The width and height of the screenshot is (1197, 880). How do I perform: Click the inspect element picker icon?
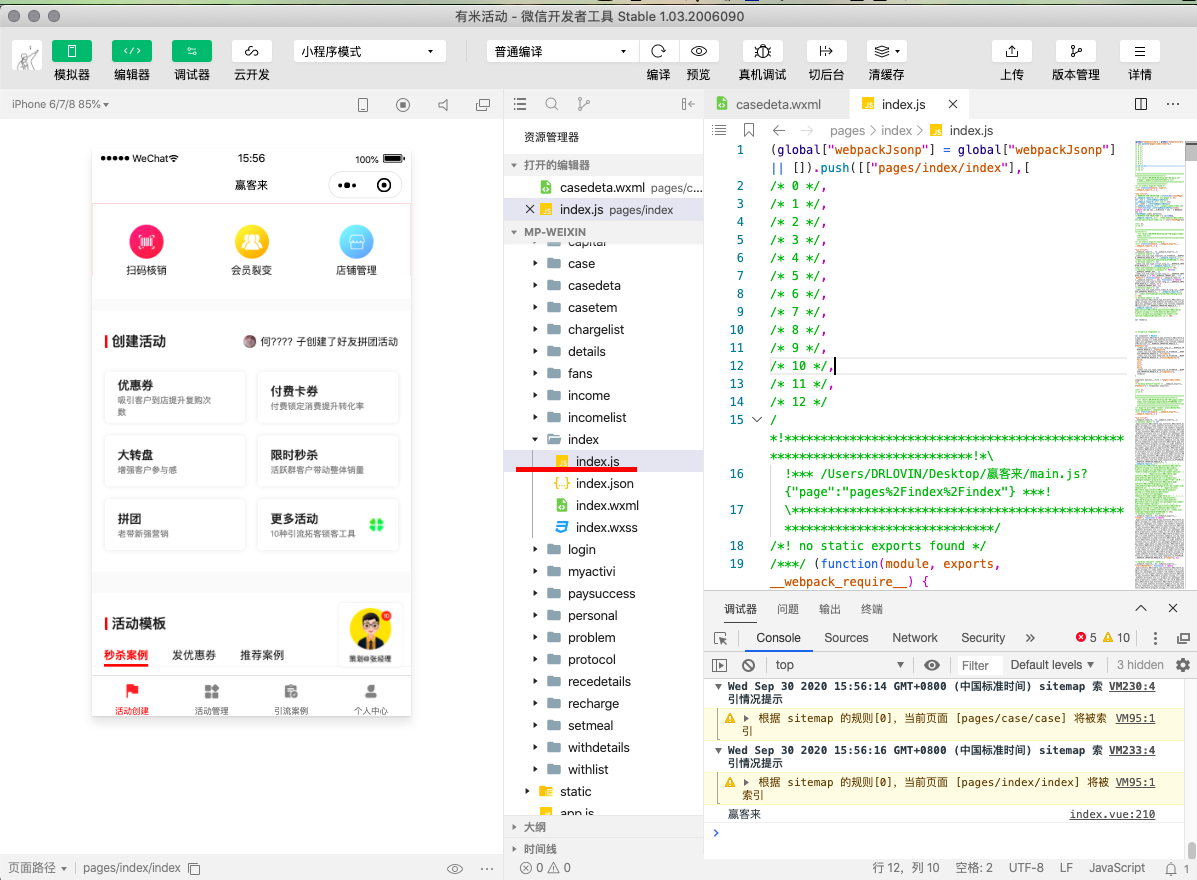721,638
